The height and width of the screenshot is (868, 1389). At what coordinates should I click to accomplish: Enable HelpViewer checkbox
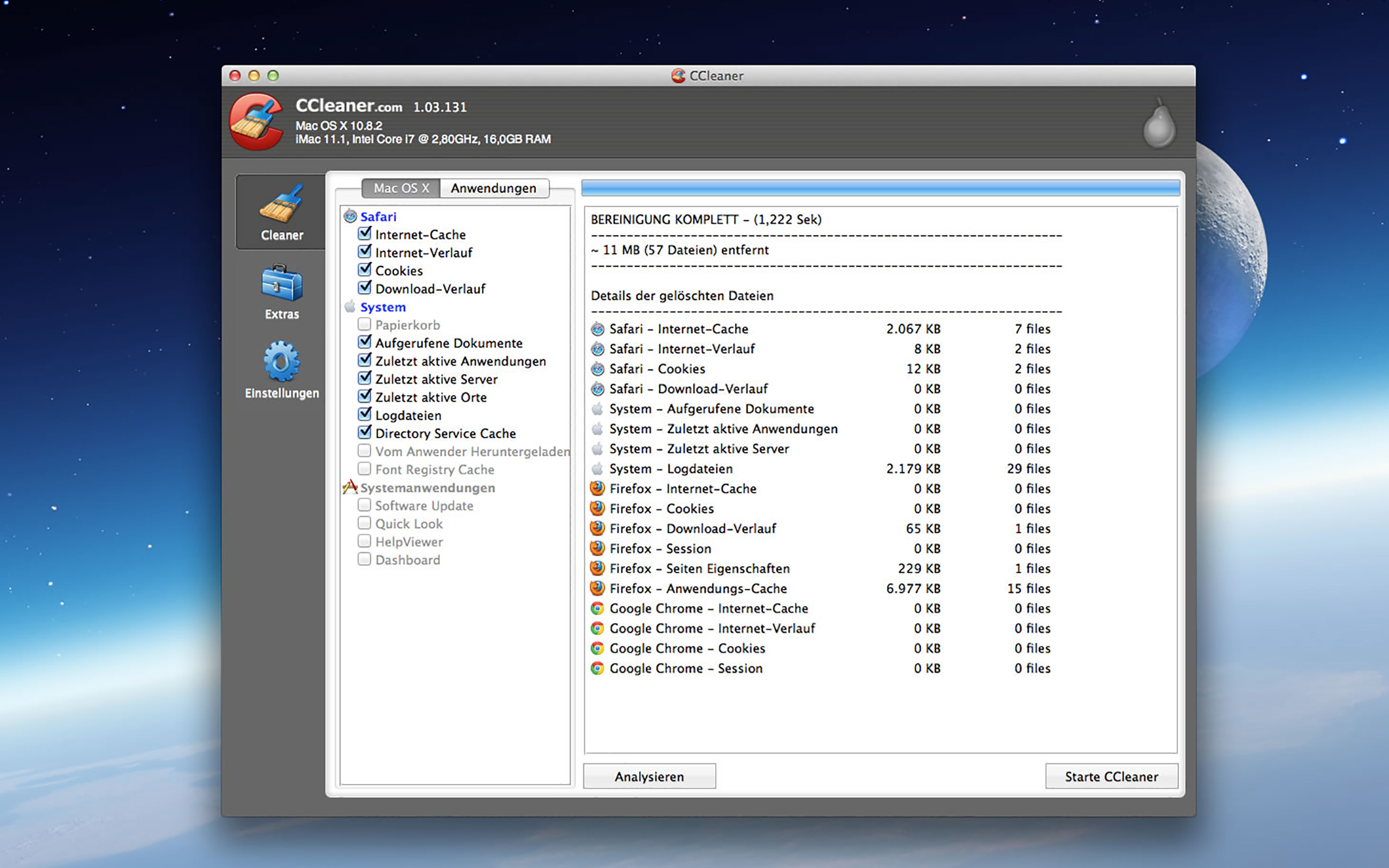365,541
